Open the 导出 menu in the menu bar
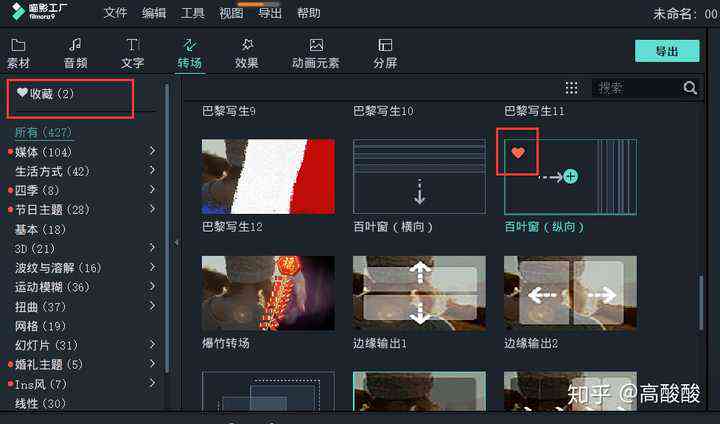Viewport: 720px width, 424px height. click(270, 13)
